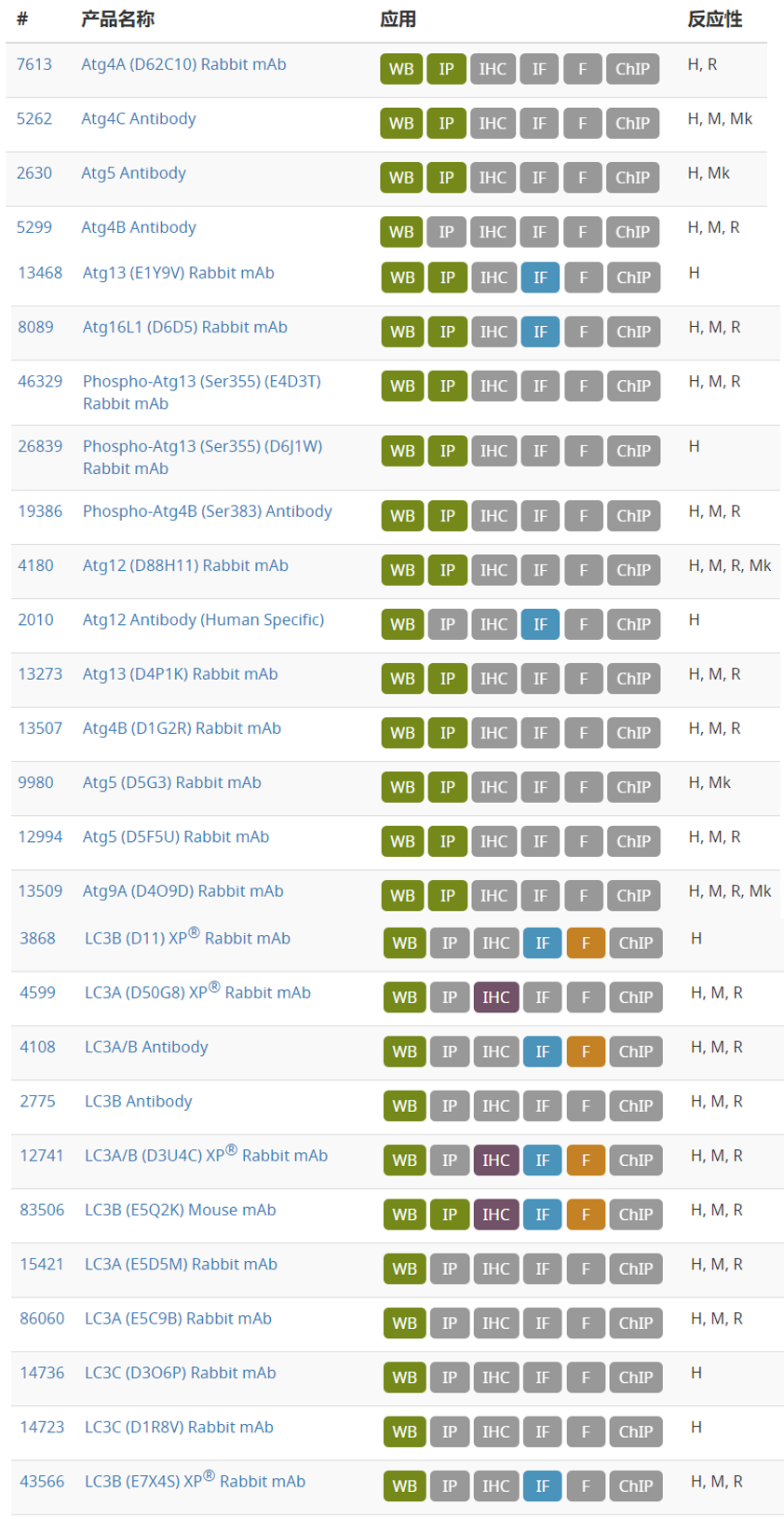This screenshot has height=1519, width=784.
Task: Click reactivity H, R in Atg4A row
Action: [x=702, y=64]
